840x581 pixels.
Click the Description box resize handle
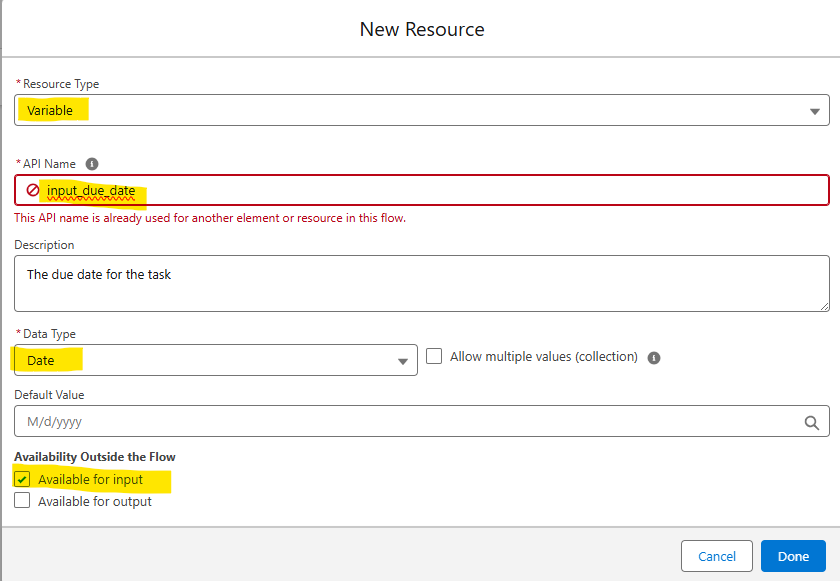[x=824, y=306]
